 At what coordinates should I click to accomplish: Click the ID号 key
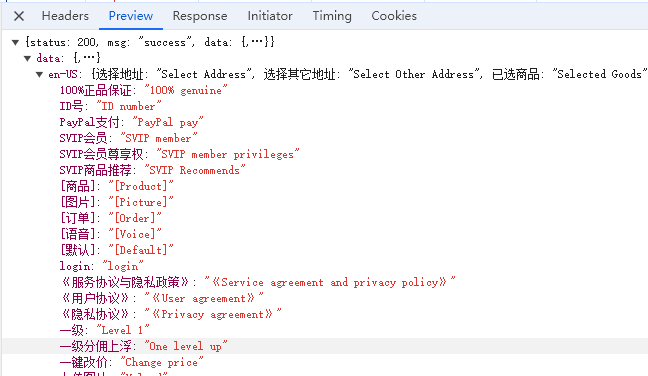tap(71, 106)
